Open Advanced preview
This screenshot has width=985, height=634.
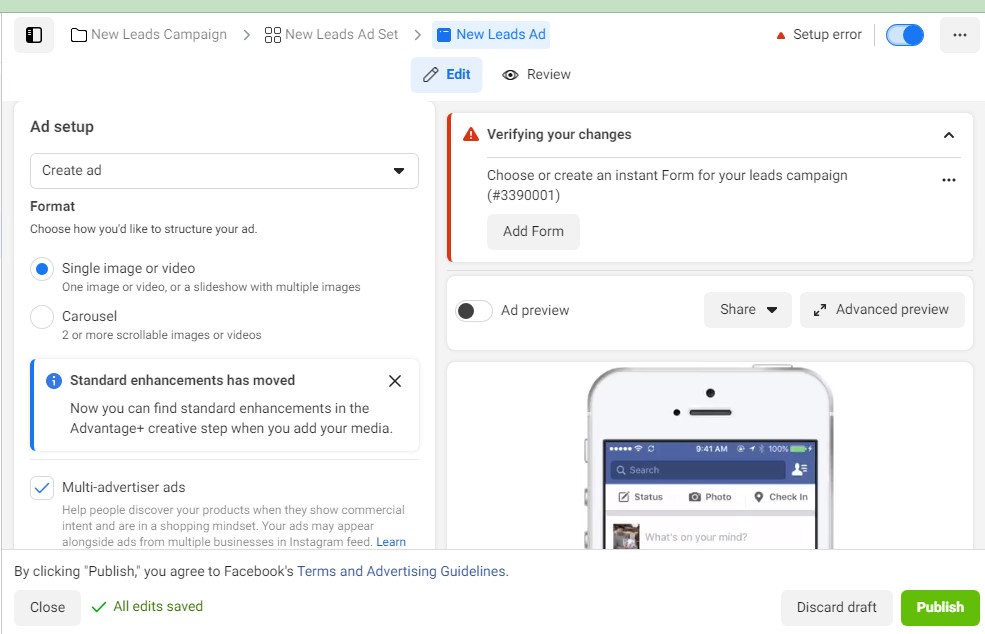882,310
